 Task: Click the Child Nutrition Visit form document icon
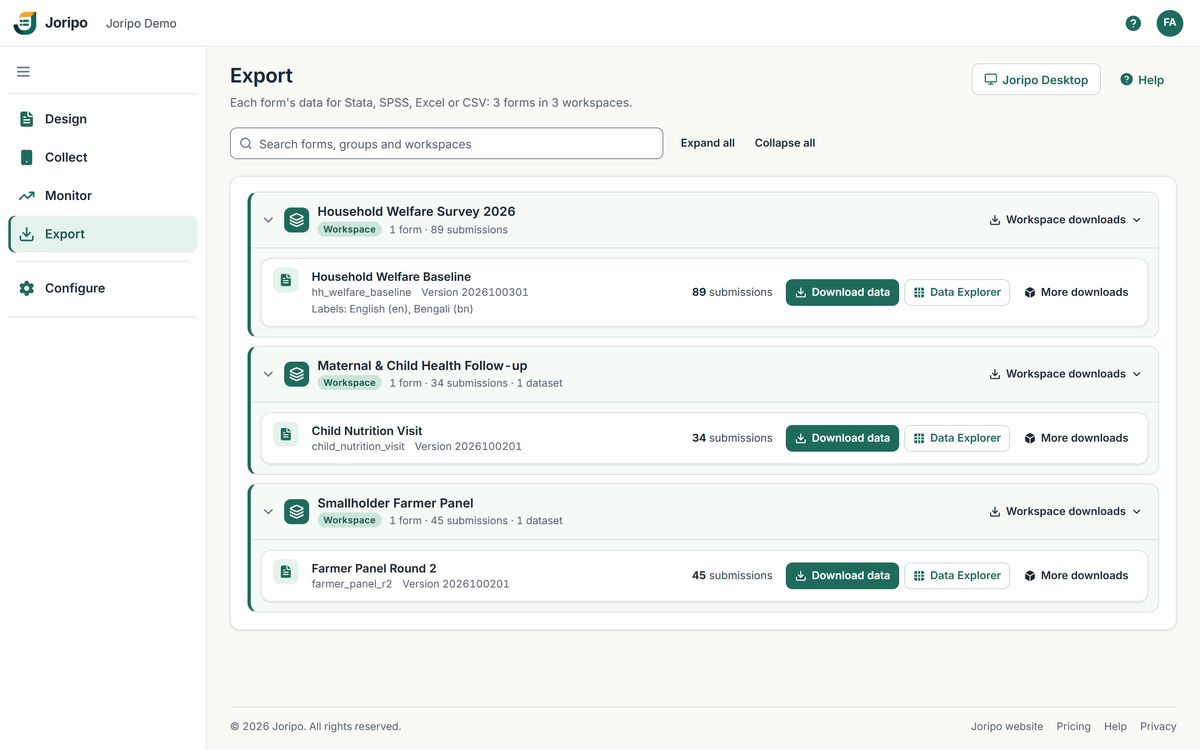click(286, 434)
